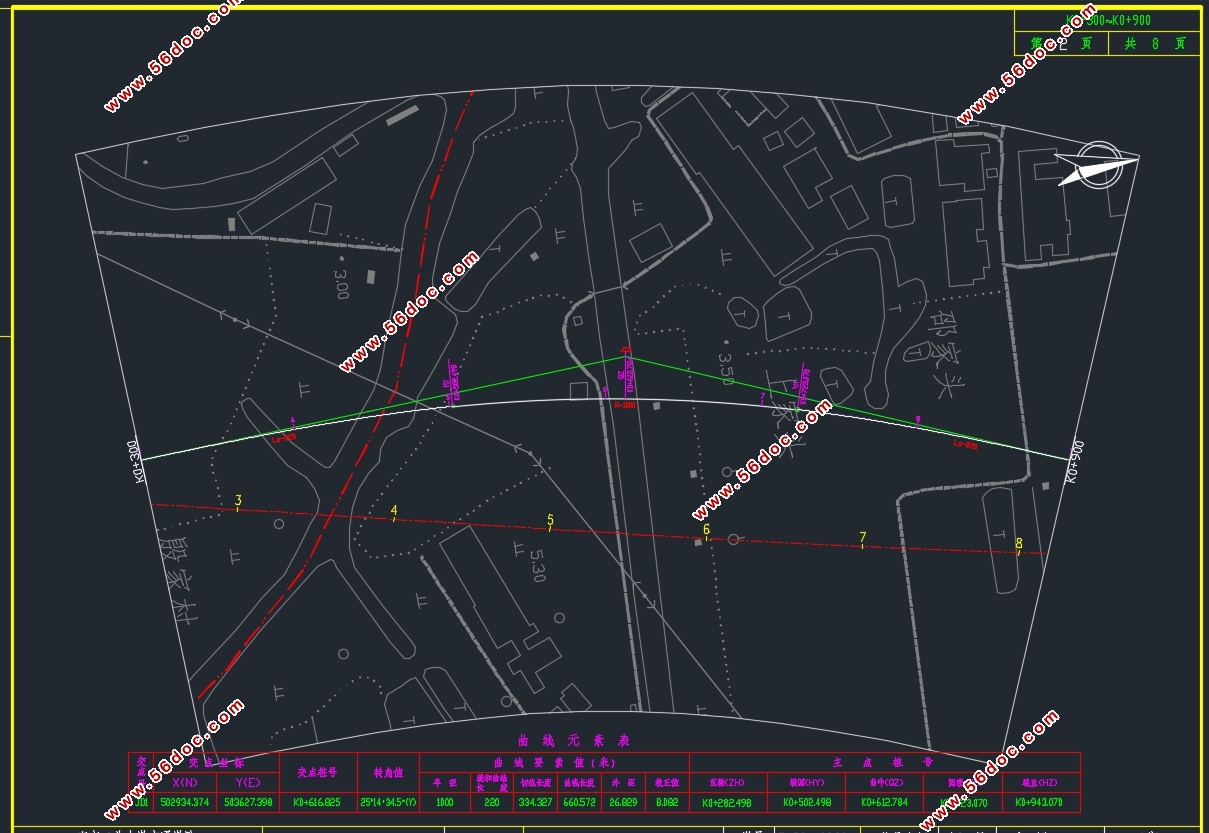Click the 'K0+502.498' HY station value
This screenshot has width=1209, height=833.
coord(805,802)
